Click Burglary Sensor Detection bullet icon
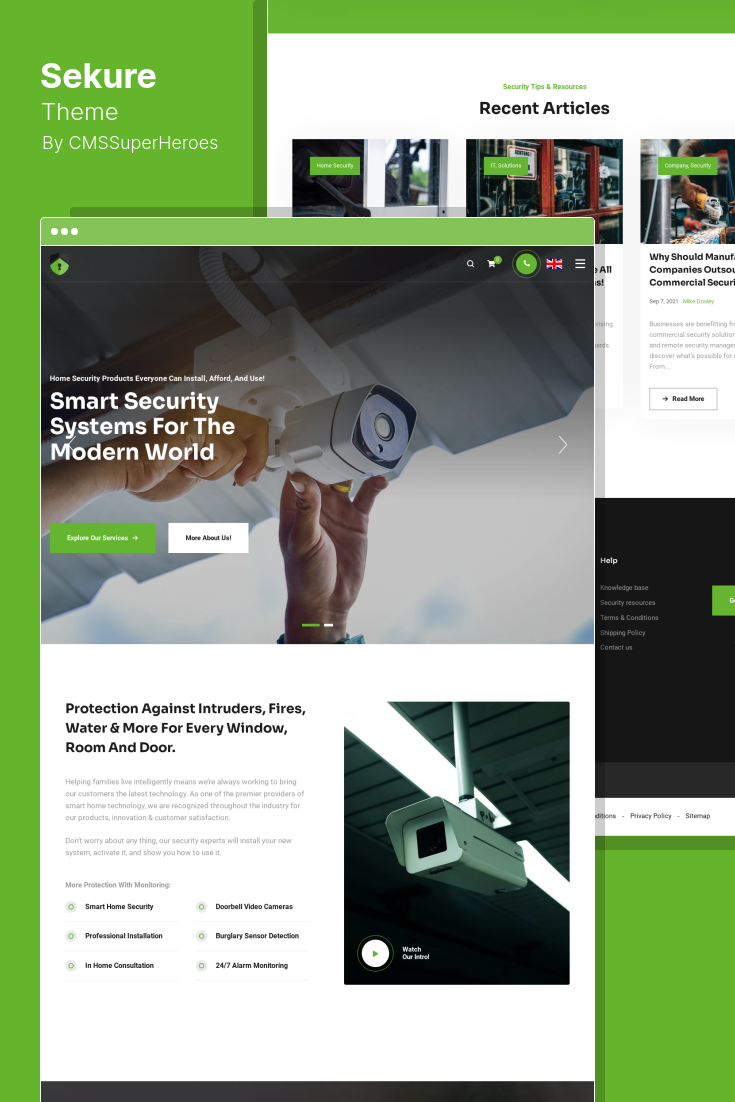Screen dimensions: 735x1102 pos(202,936)
